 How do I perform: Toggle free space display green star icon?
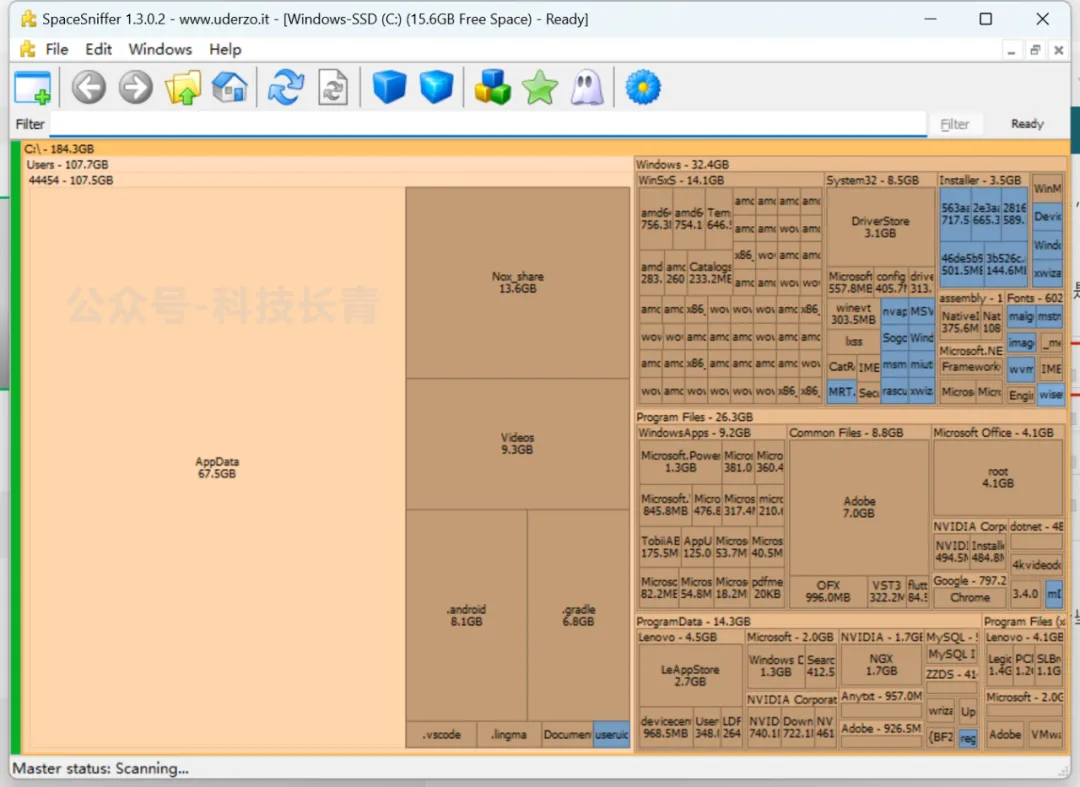click(x=540, y=88)
